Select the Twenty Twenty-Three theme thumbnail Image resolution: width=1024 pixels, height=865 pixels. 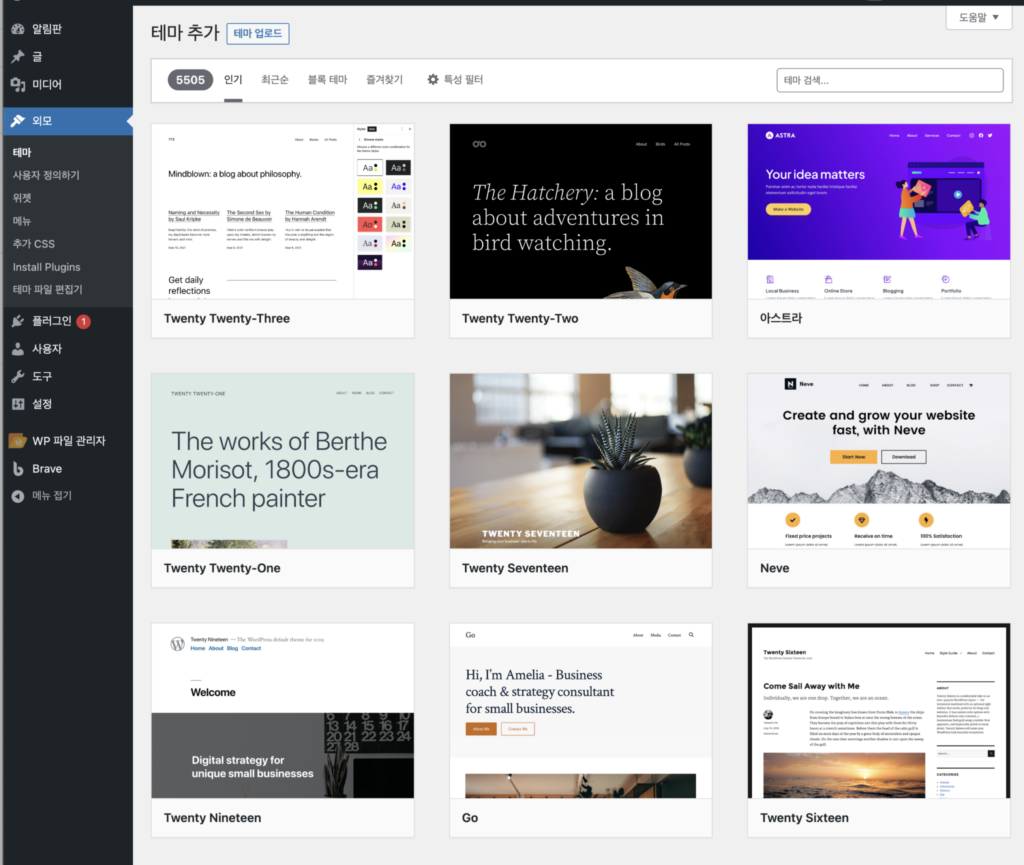283,212
